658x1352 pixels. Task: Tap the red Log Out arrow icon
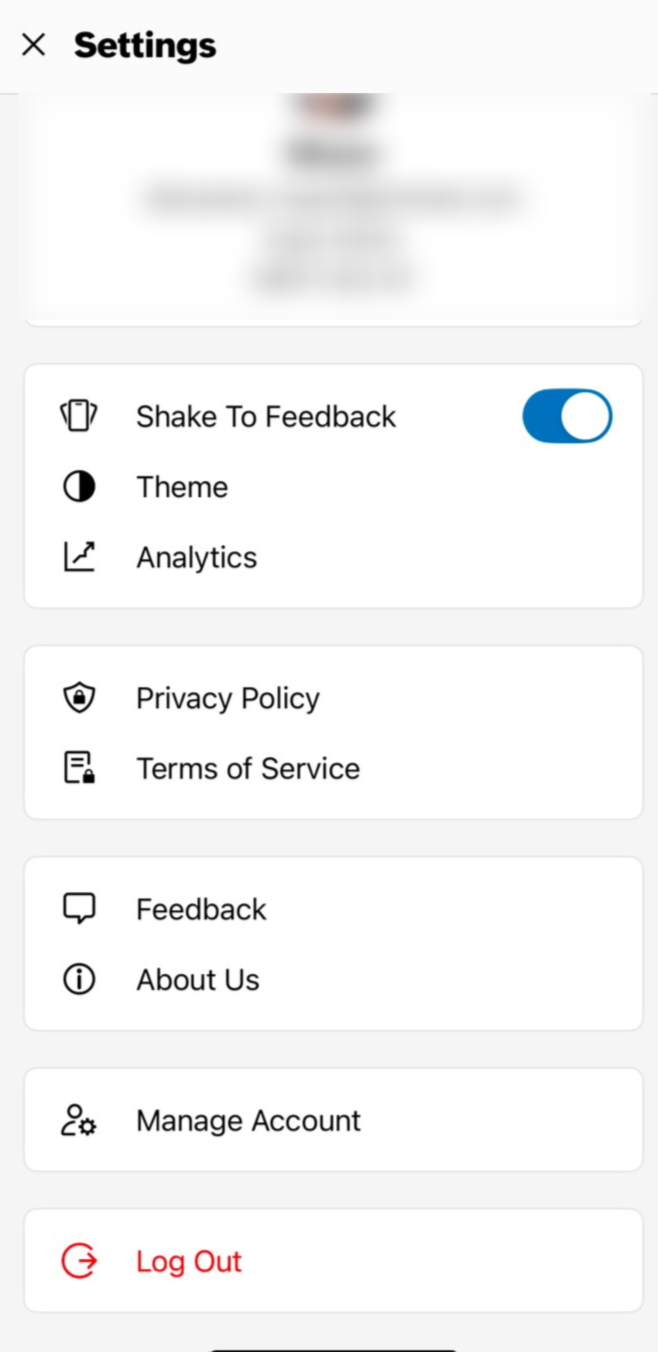point(79,1261)
